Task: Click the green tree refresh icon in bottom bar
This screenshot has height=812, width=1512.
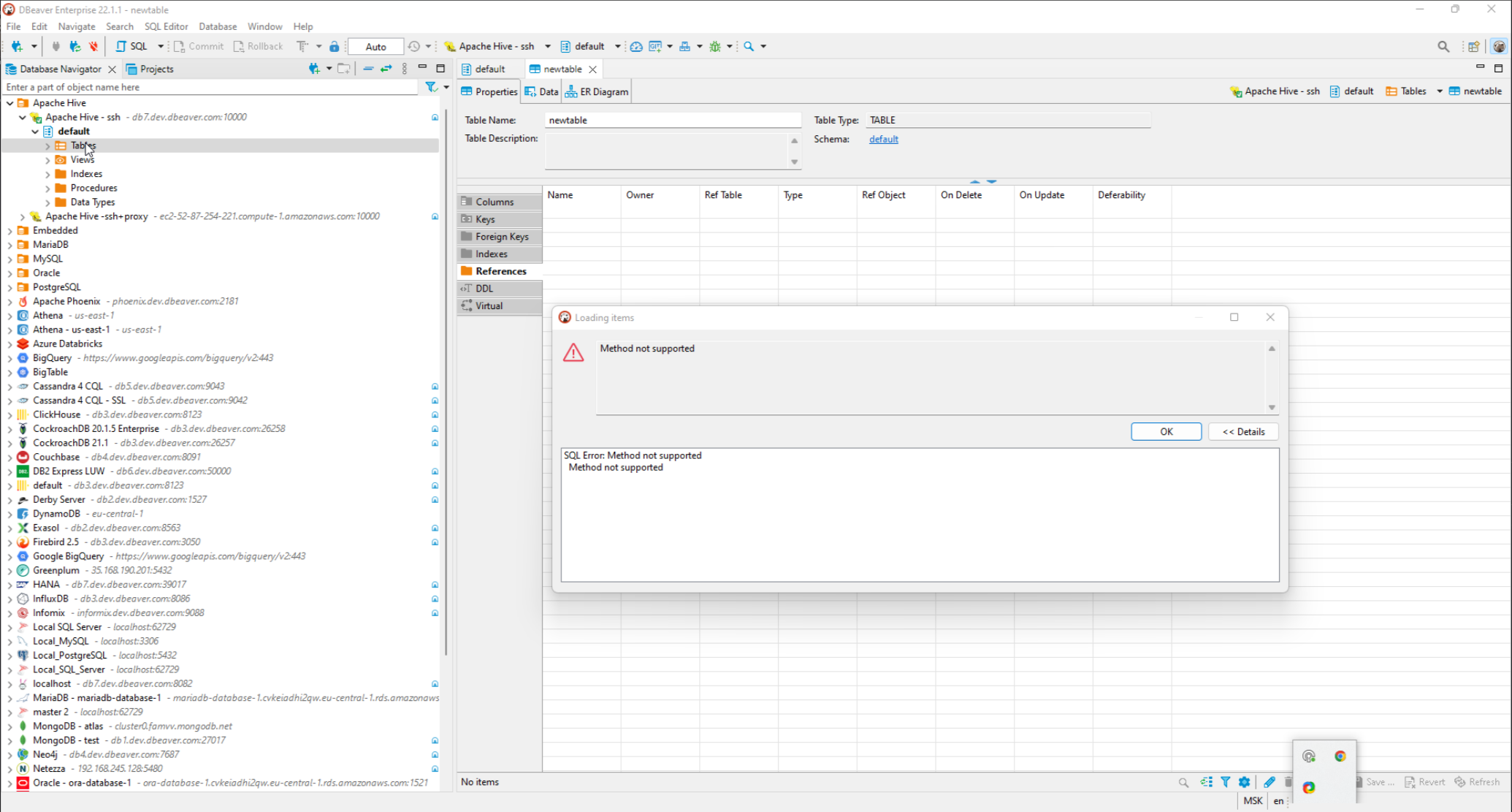Action: click(1206, 782)
